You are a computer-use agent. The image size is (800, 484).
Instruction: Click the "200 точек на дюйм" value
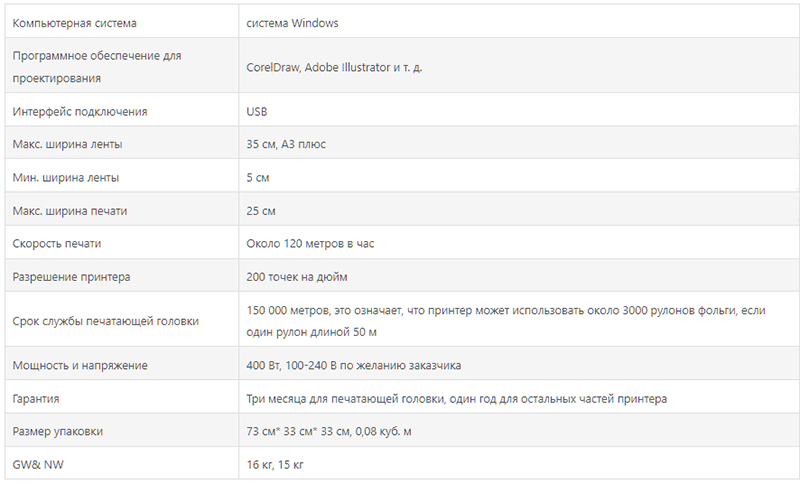point(297,276)
